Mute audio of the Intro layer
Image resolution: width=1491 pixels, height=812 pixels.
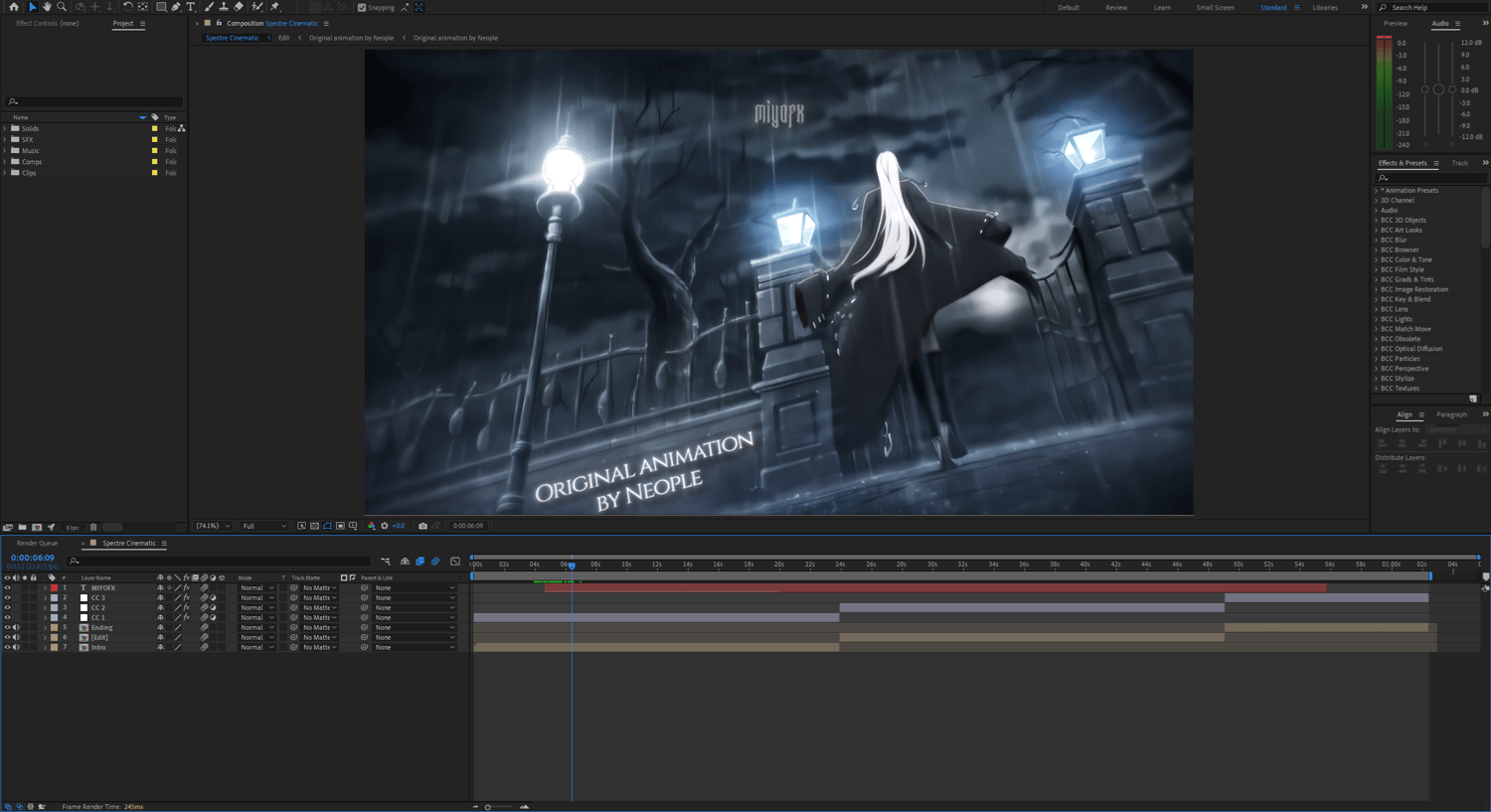(16, 647)
